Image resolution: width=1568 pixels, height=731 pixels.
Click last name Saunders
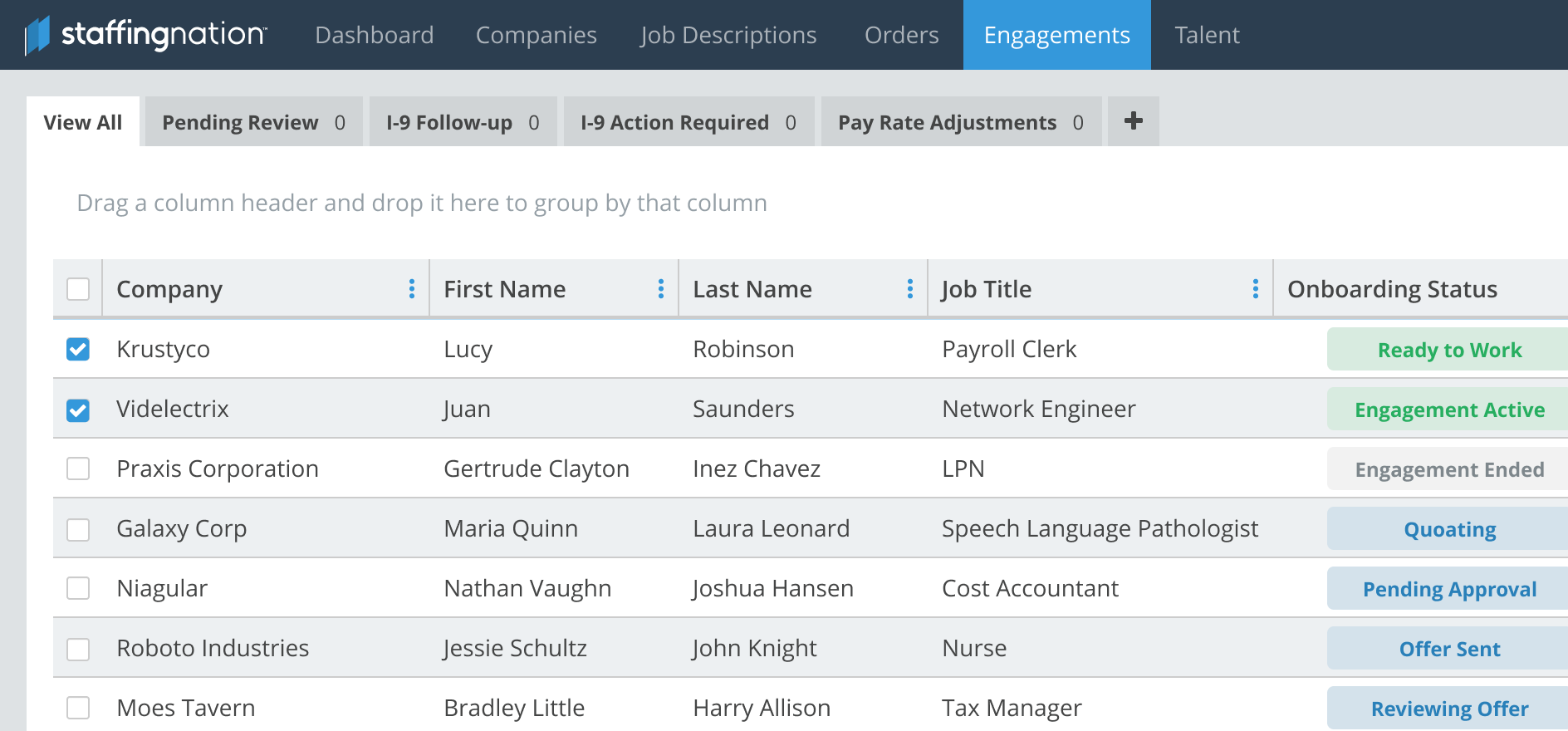(x=743, y=409)
